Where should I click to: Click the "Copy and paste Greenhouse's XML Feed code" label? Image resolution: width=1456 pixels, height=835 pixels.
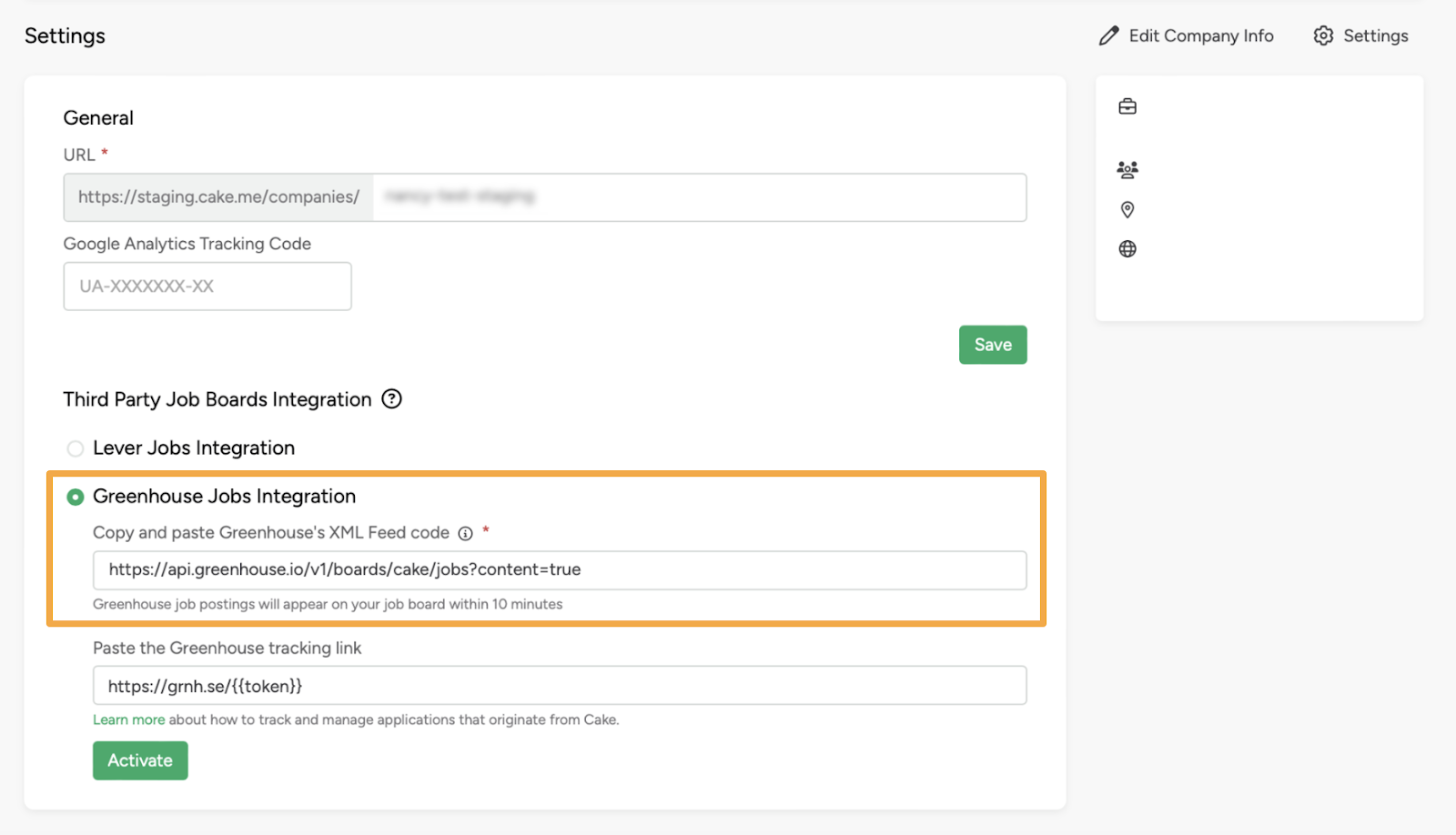click(271, 533)
